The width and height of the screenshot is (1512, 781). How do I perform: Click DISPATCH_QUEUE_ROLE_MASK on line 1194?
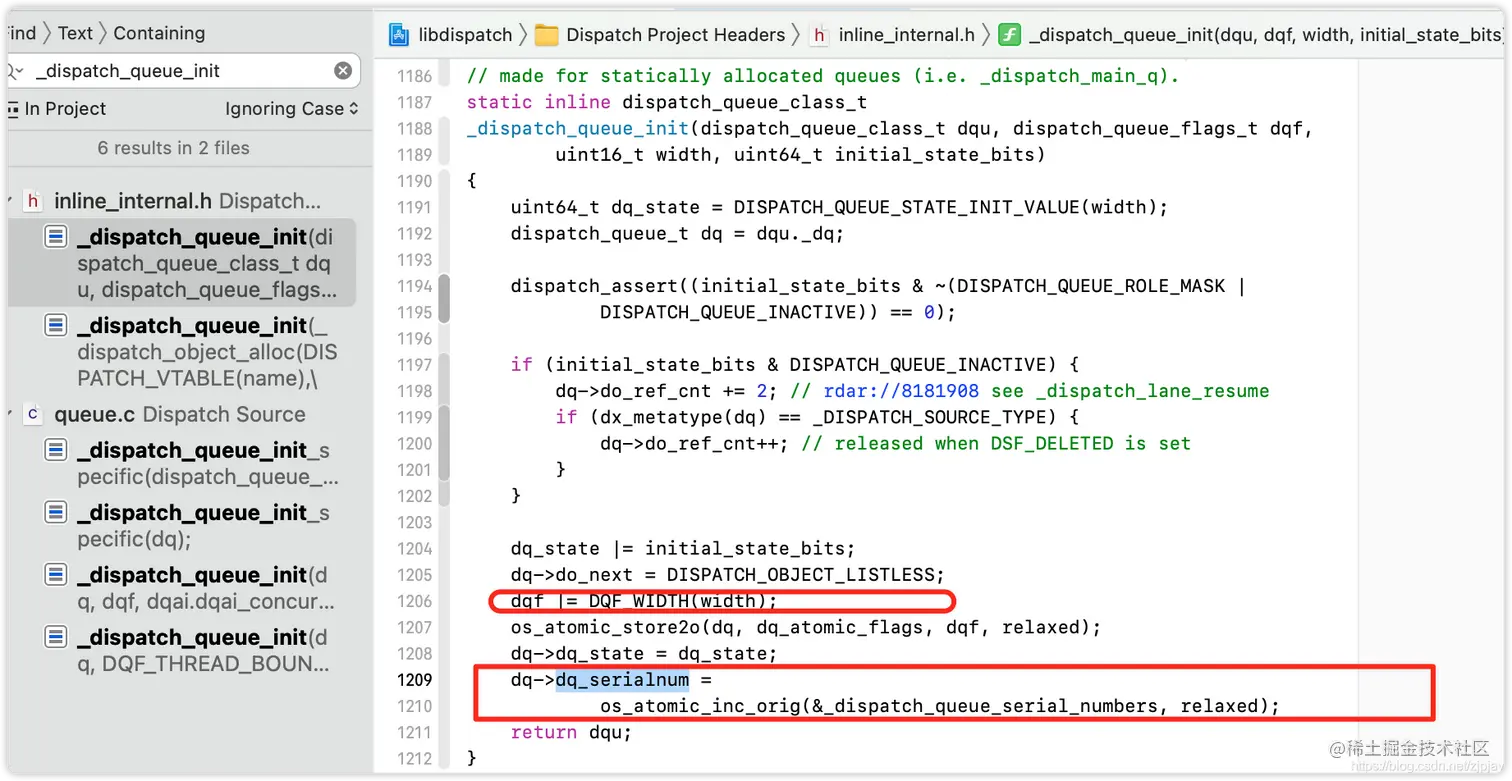1091,286
